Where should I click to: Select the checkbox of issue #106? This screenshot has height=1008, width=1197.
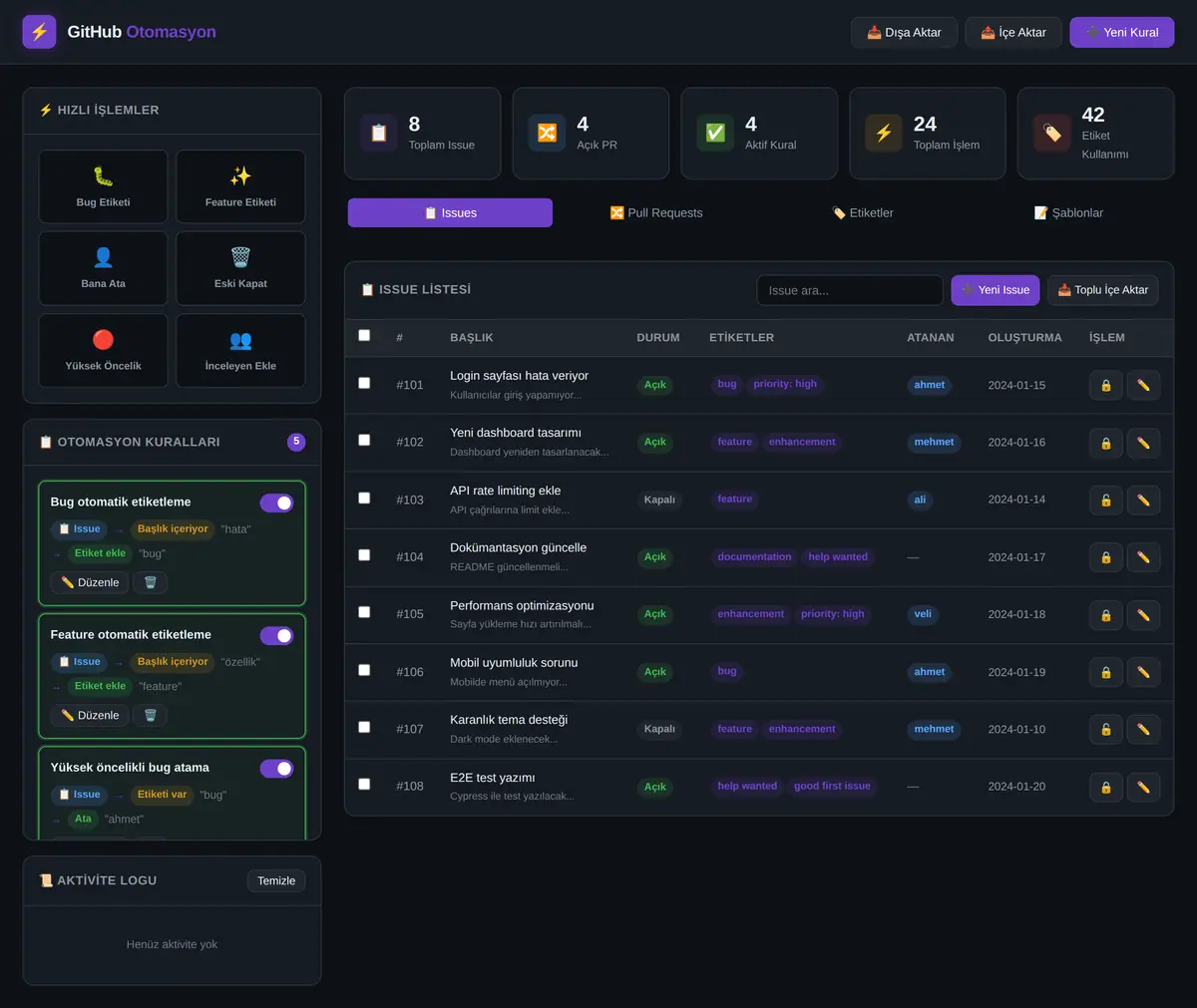364,670
